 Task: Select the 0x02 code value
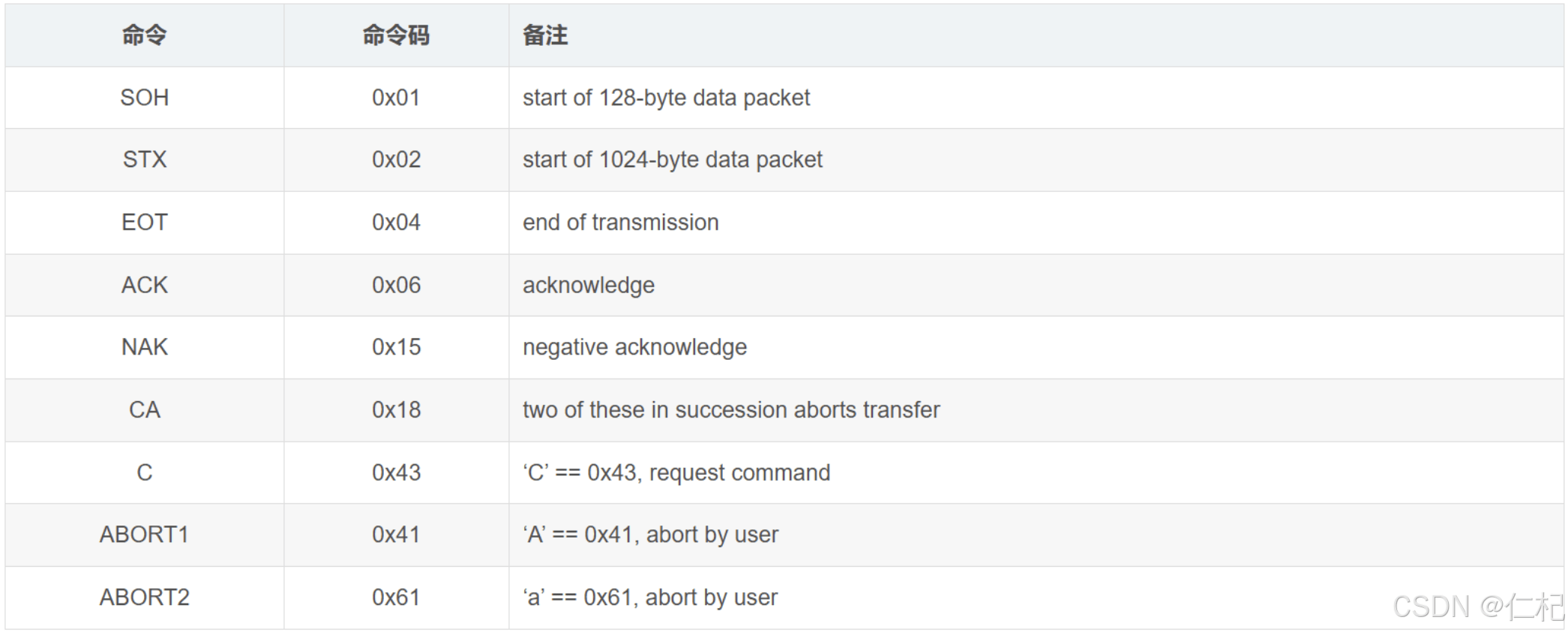point(396,160)
